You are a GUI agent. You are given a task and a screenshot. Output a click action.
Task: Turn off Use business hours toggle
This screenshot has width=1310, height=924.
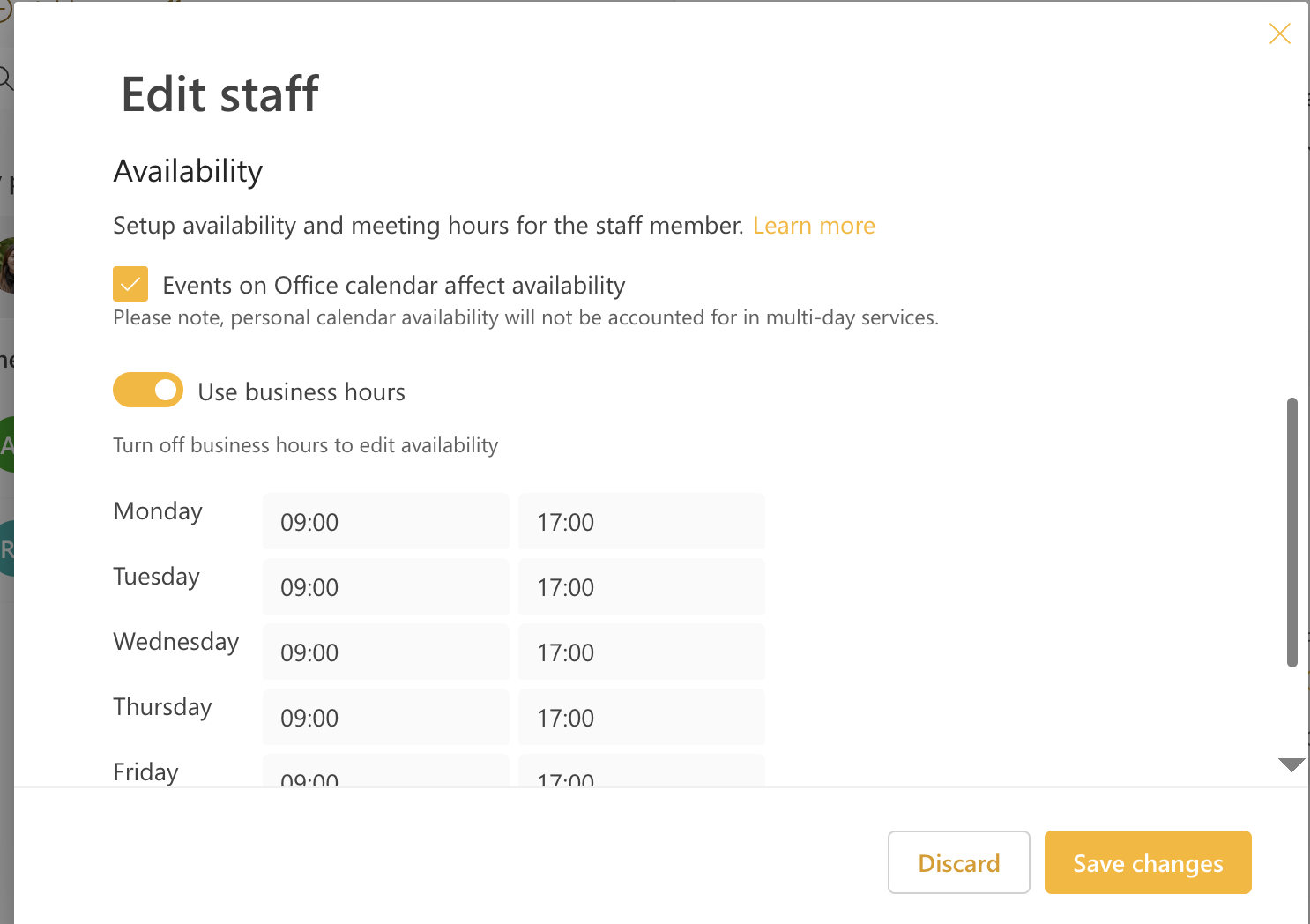(148, 390)
